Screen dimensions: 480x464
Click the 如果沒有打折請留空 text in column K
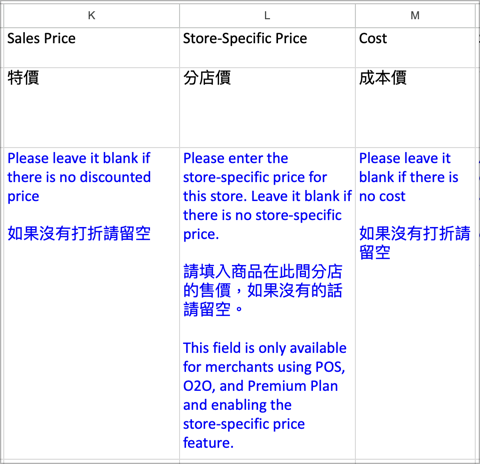point(79,233)
